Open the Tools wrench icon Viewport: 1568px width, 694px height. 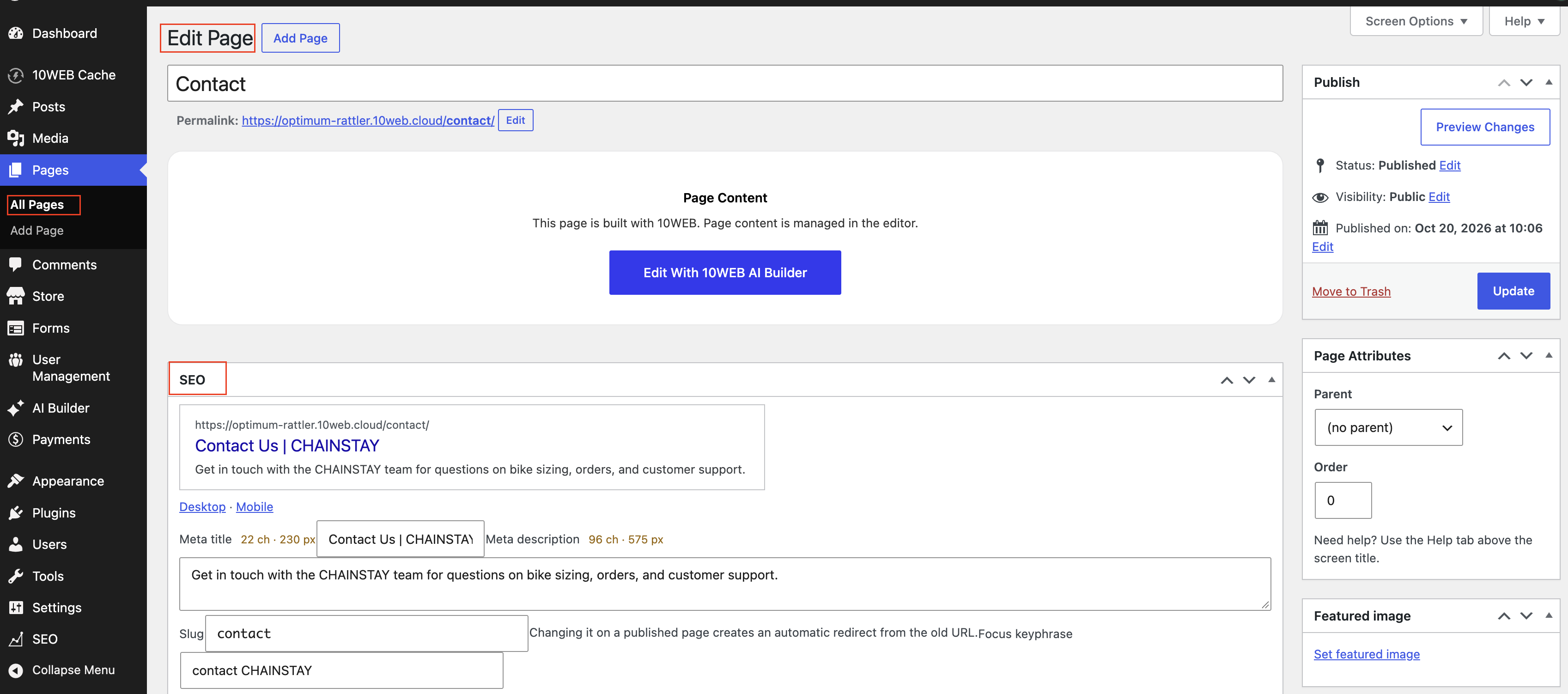(x=16, y=576)
